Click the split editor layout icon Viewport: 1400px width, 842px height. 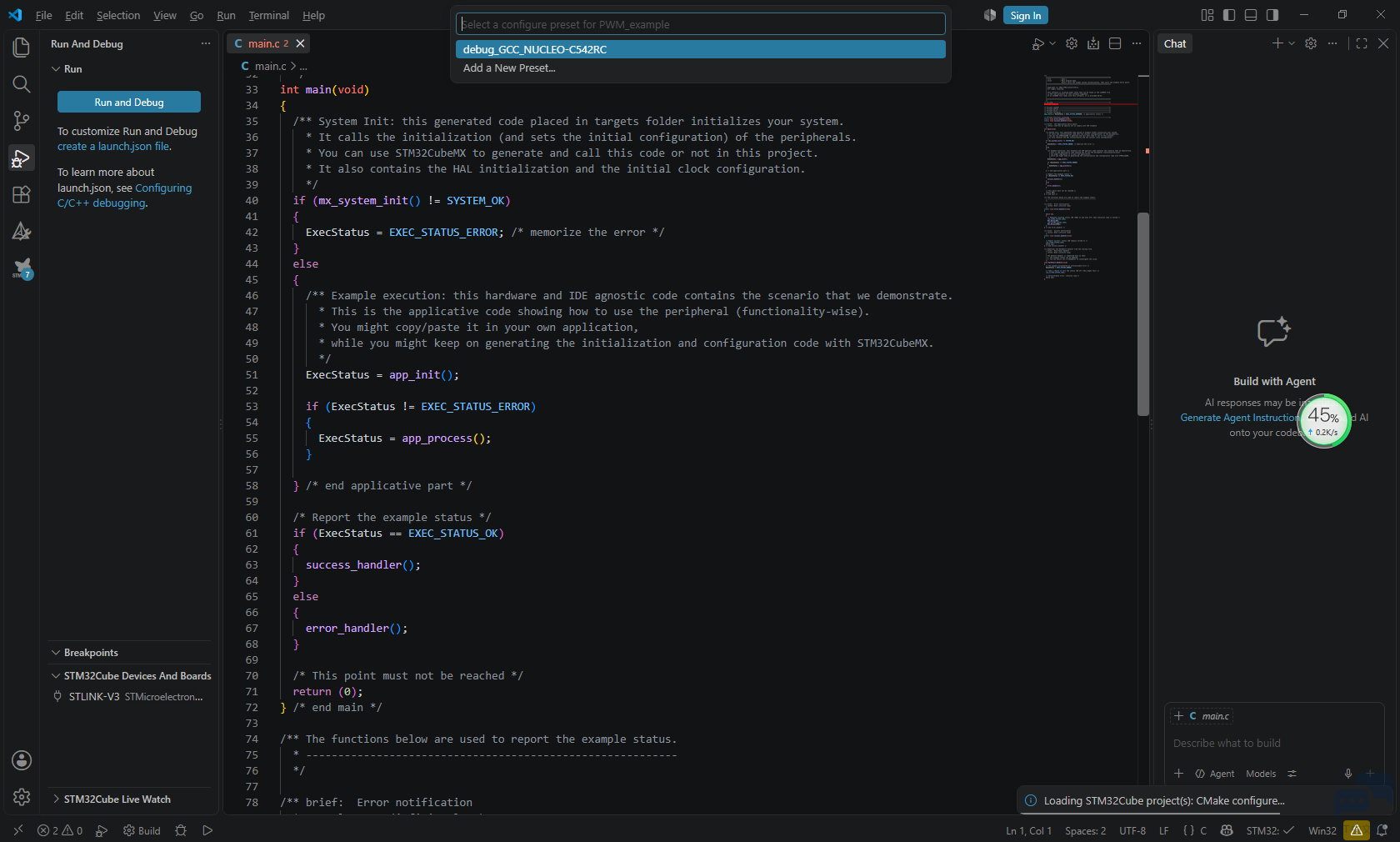click(x=1115, y=43)
